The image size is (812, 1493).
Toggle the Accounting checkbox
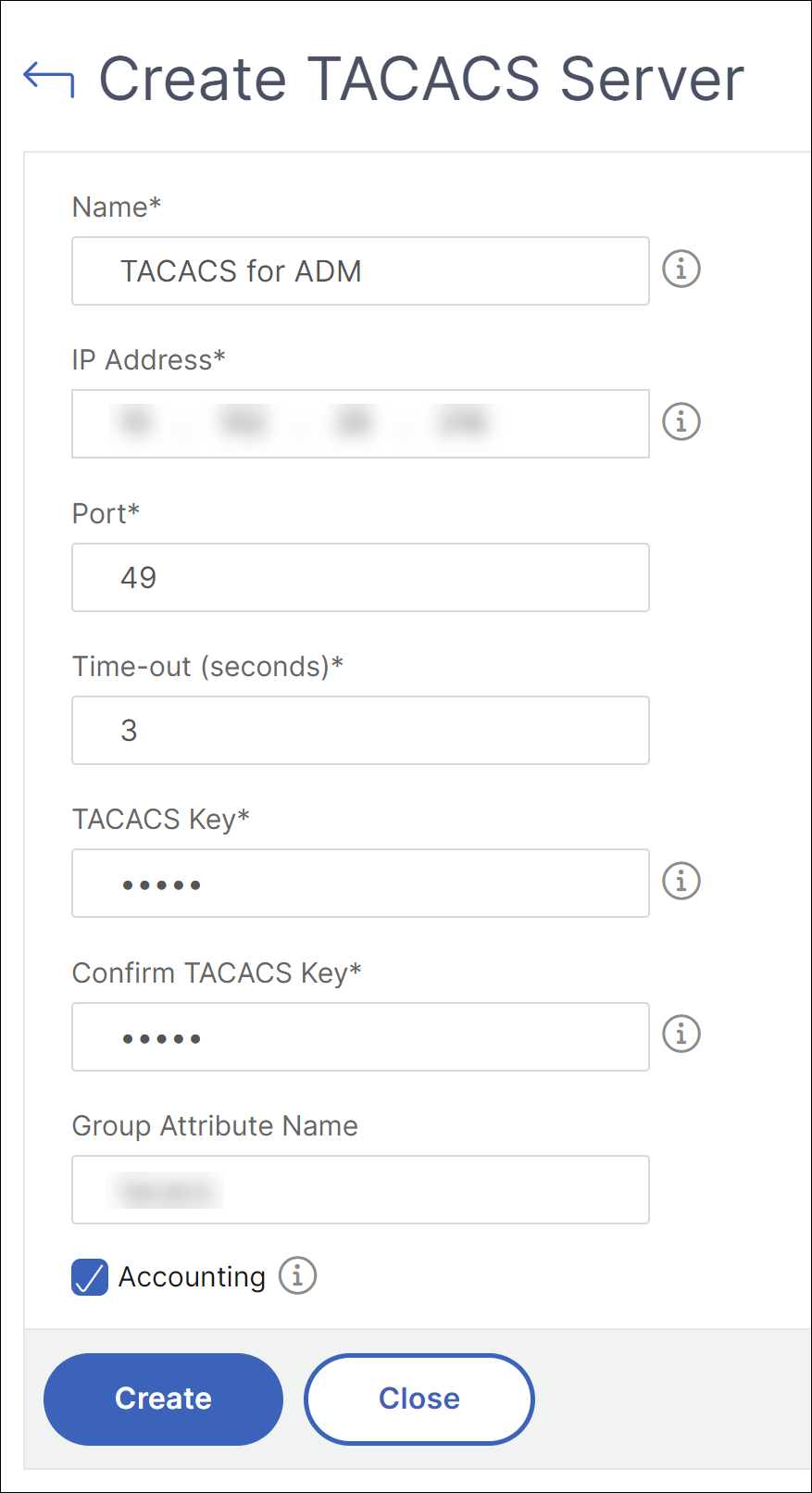tap(90, 1277)
